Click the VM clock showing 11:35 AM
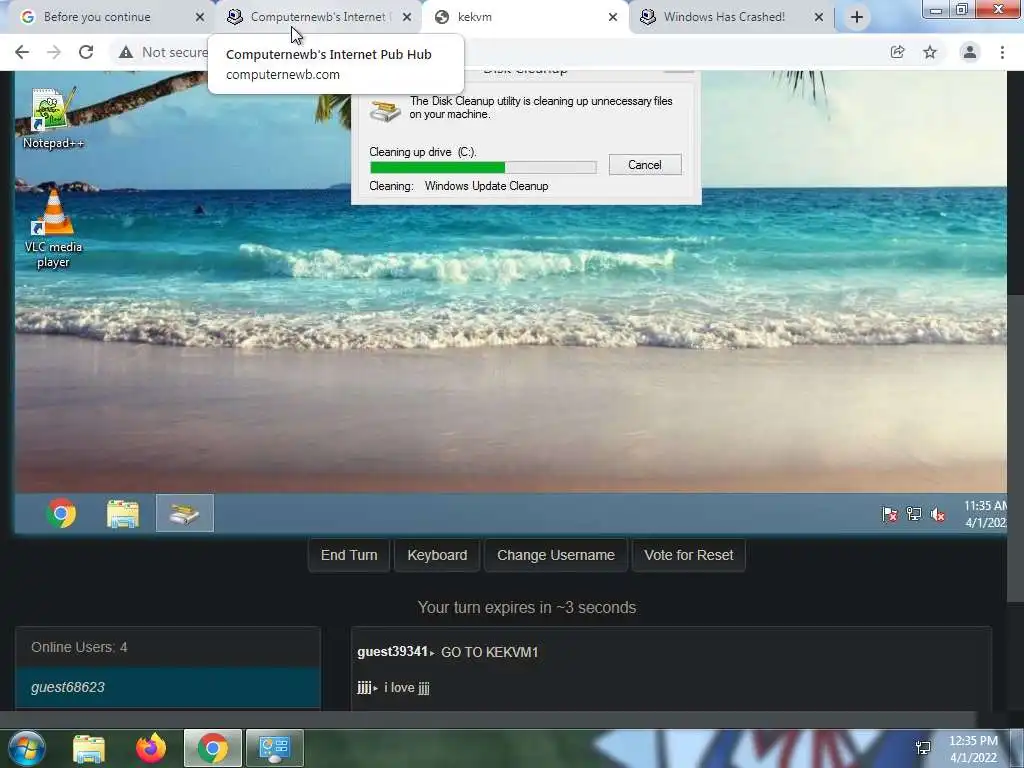Image resolution: width=1024 pixels, height=768 pixels. tap(985, 514)
